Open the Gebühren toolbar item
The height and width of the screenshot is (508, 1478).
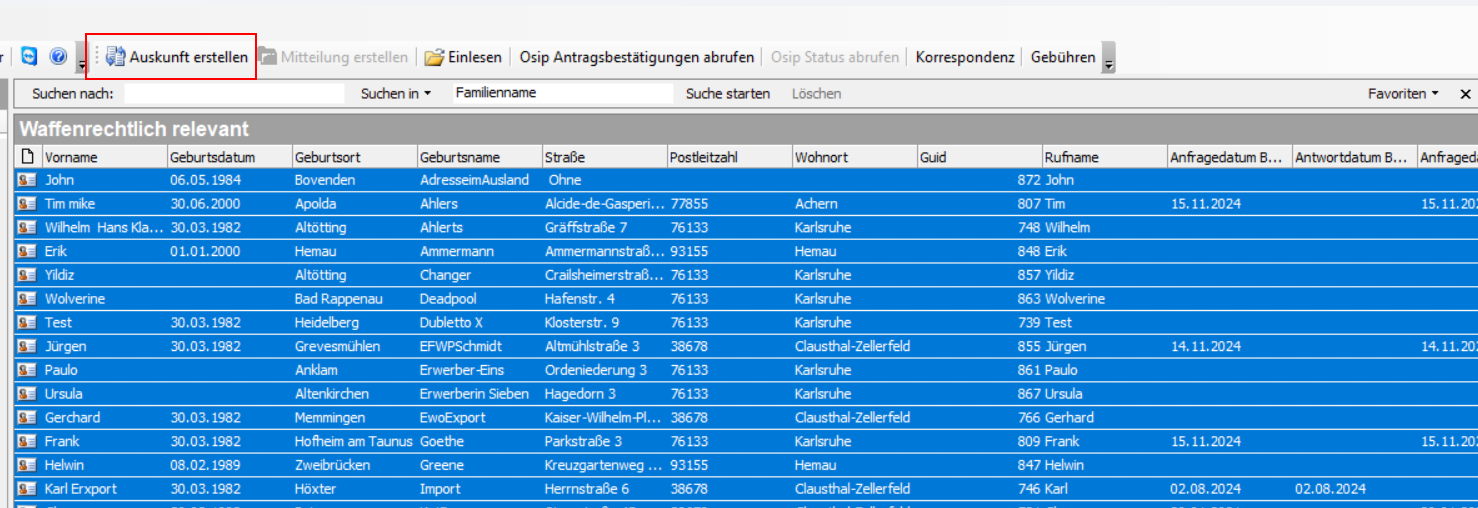(x=1063, y=57)
